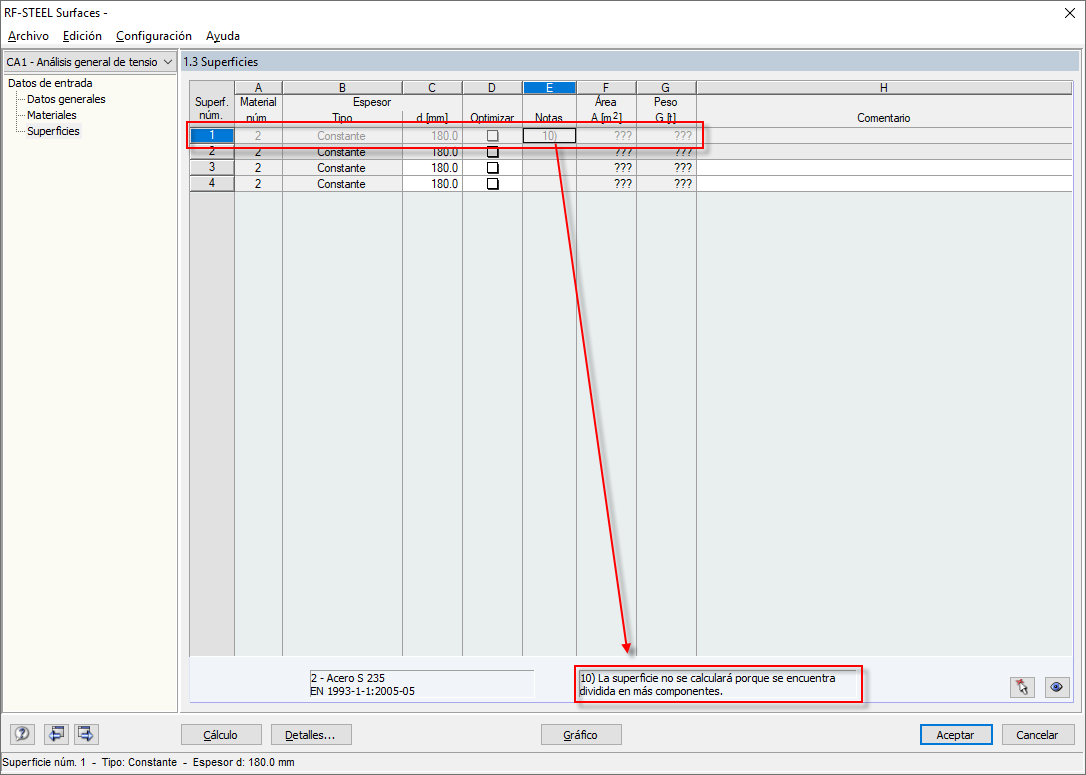The height and width of the screenshot is (775, 1086).
Task: Select row header for surface 2
Action: point(212,152)
